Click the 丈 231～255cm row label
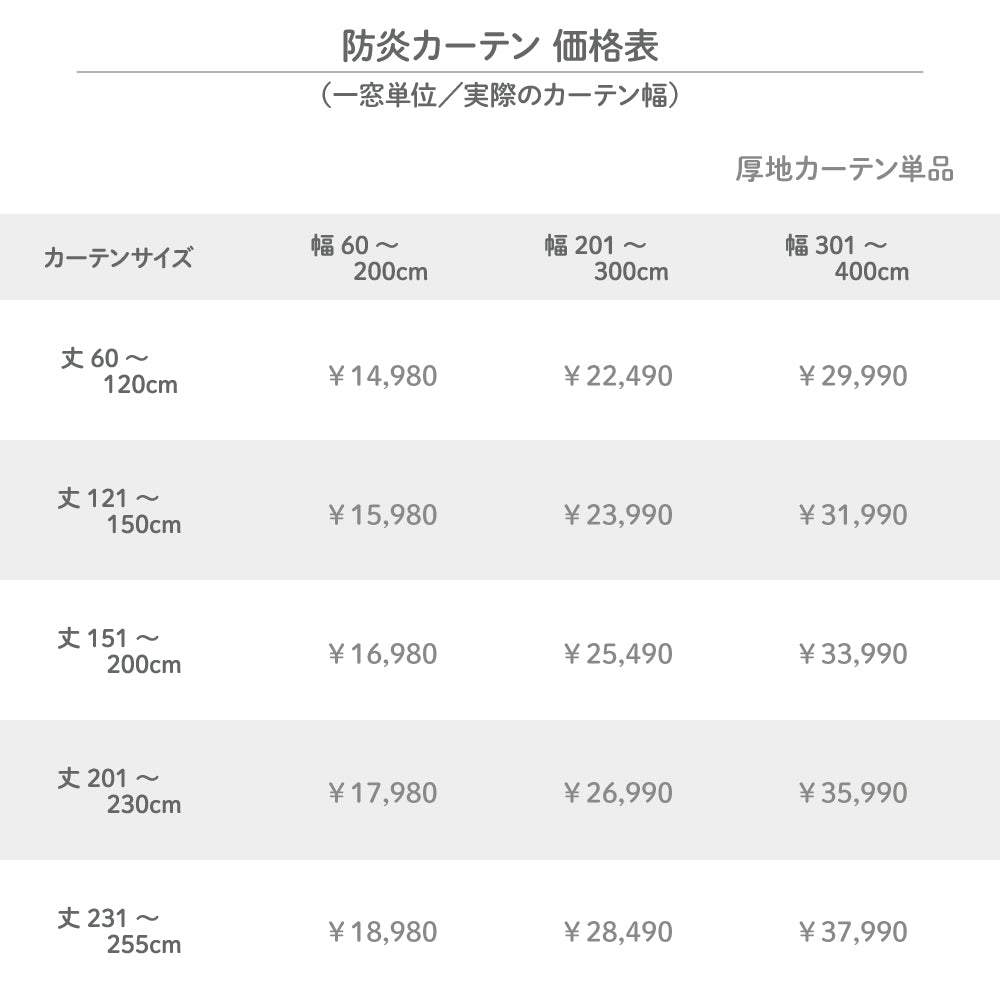The image size is (1000, 1000). [x=118, y=930]
